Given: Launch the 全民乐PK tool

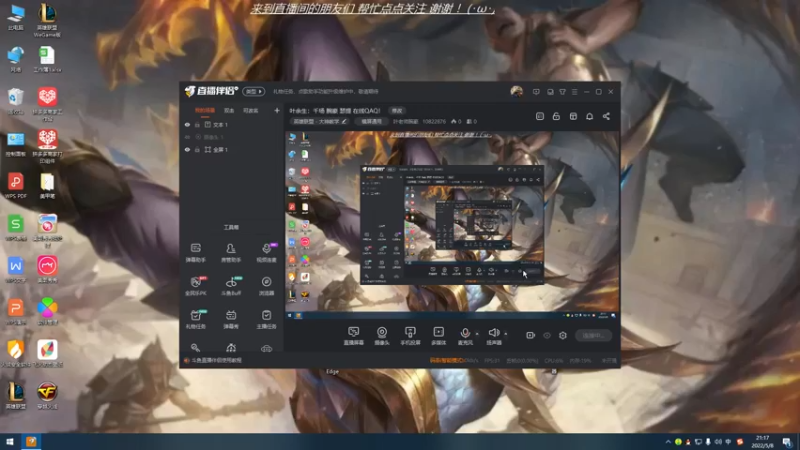Looking at the screenshot, I should (195, 286).
